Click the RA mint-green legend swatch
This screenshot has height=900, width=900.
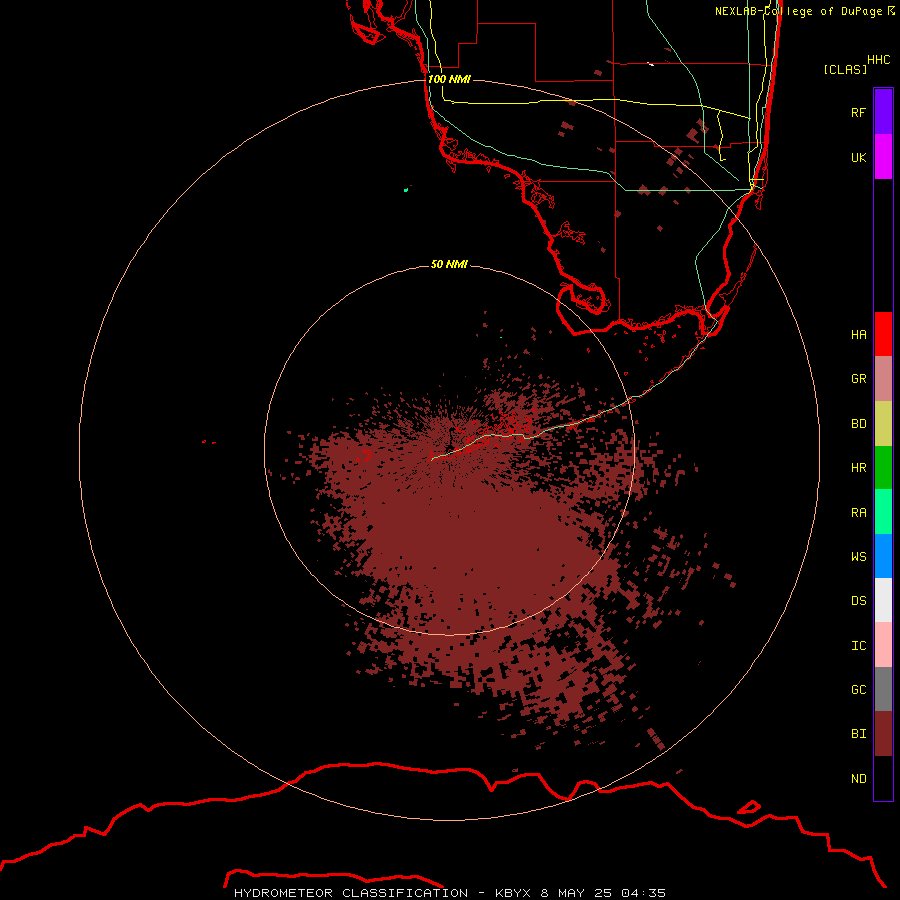(x=883, y=512)
